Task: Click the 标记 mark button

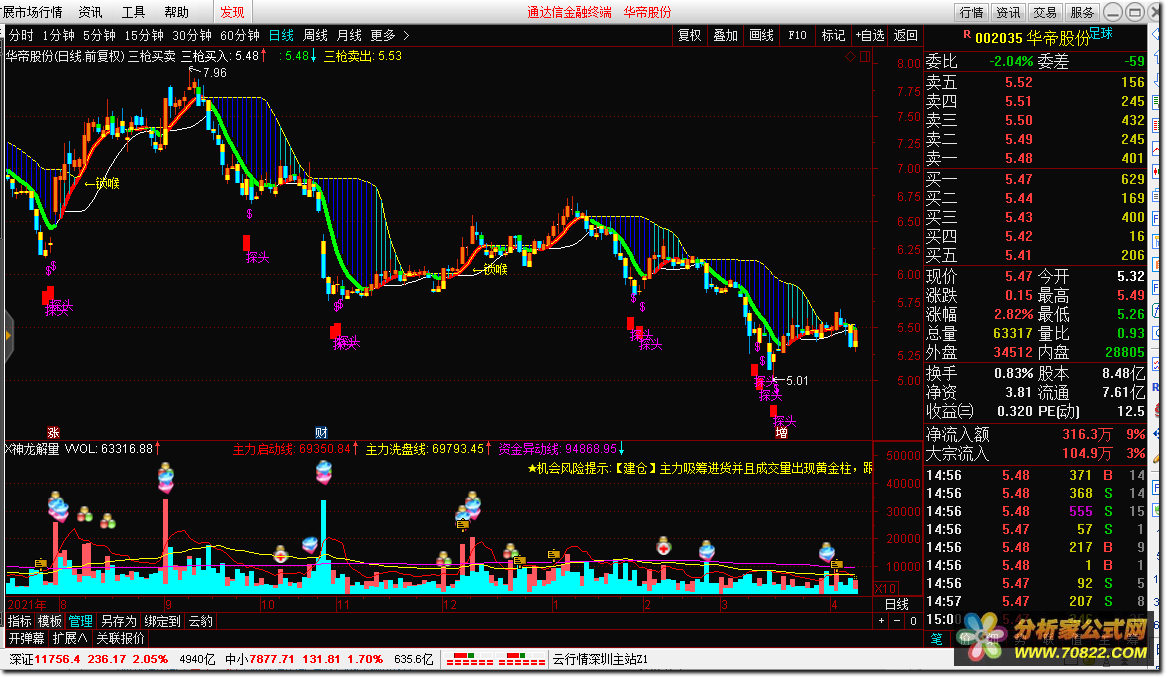Action: coord(833,35)
